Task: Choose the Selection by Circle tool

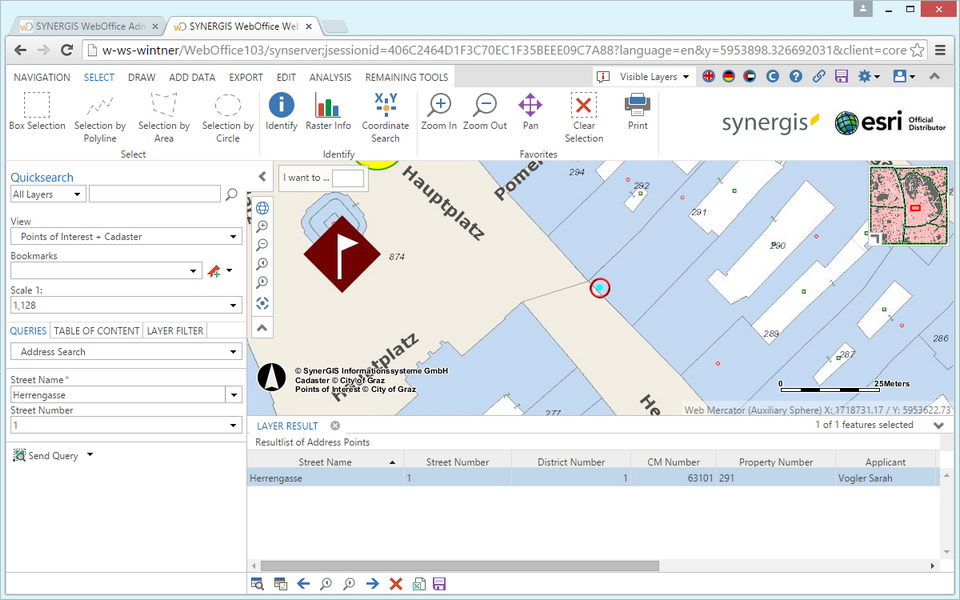Action: coord(228,105)
